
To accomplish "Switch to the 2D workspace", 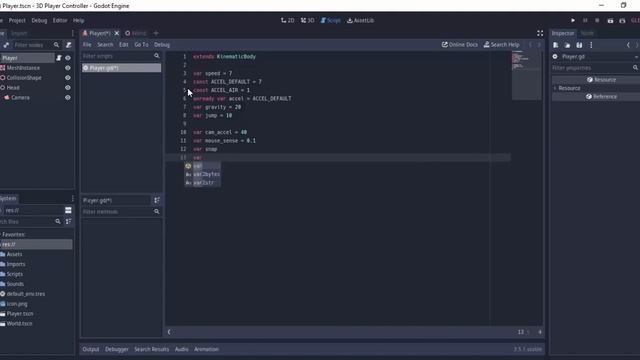I will (x=287, y=20).
